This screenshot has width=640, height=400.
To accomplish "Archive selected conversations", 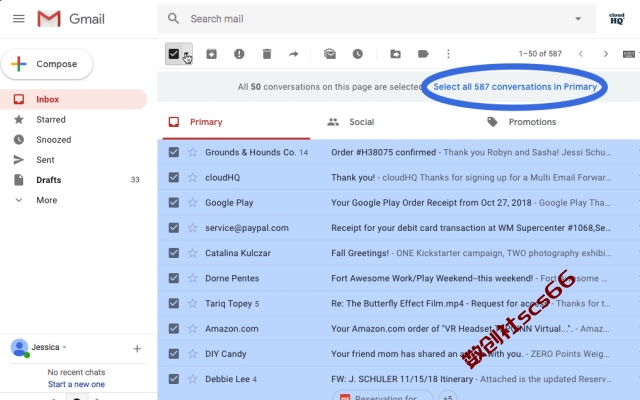I will 211,54.
